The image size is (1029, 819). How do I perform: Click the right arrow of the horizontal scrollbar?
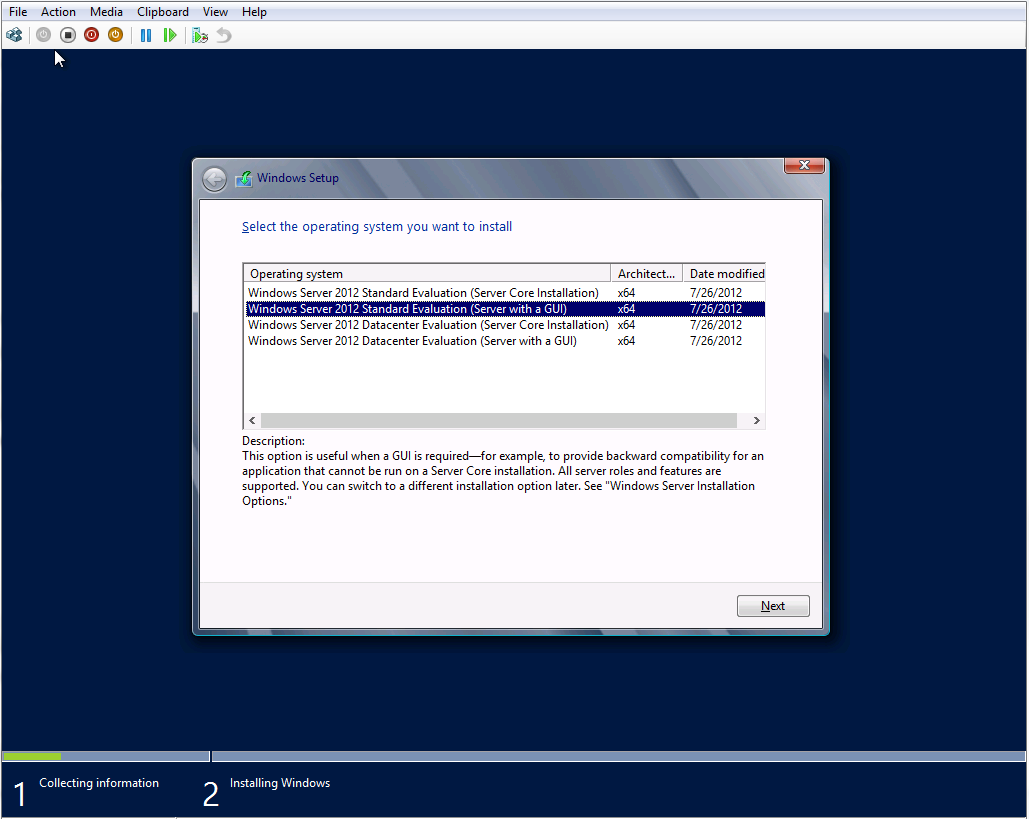pos(757,421)
